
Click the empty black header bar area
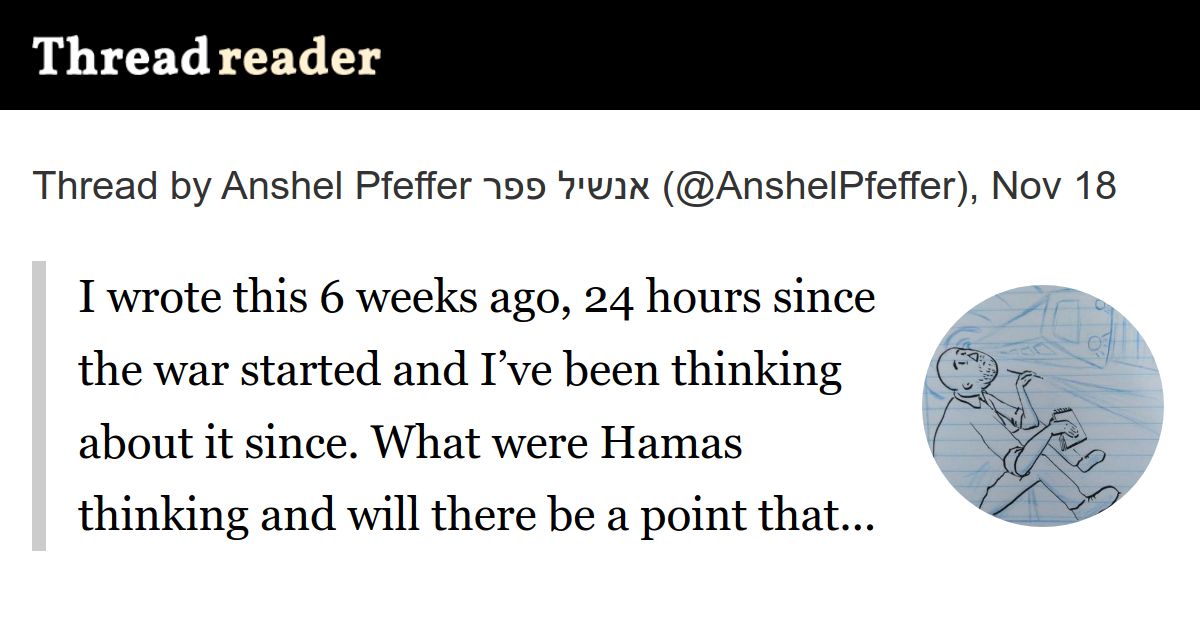click(790, 55)
